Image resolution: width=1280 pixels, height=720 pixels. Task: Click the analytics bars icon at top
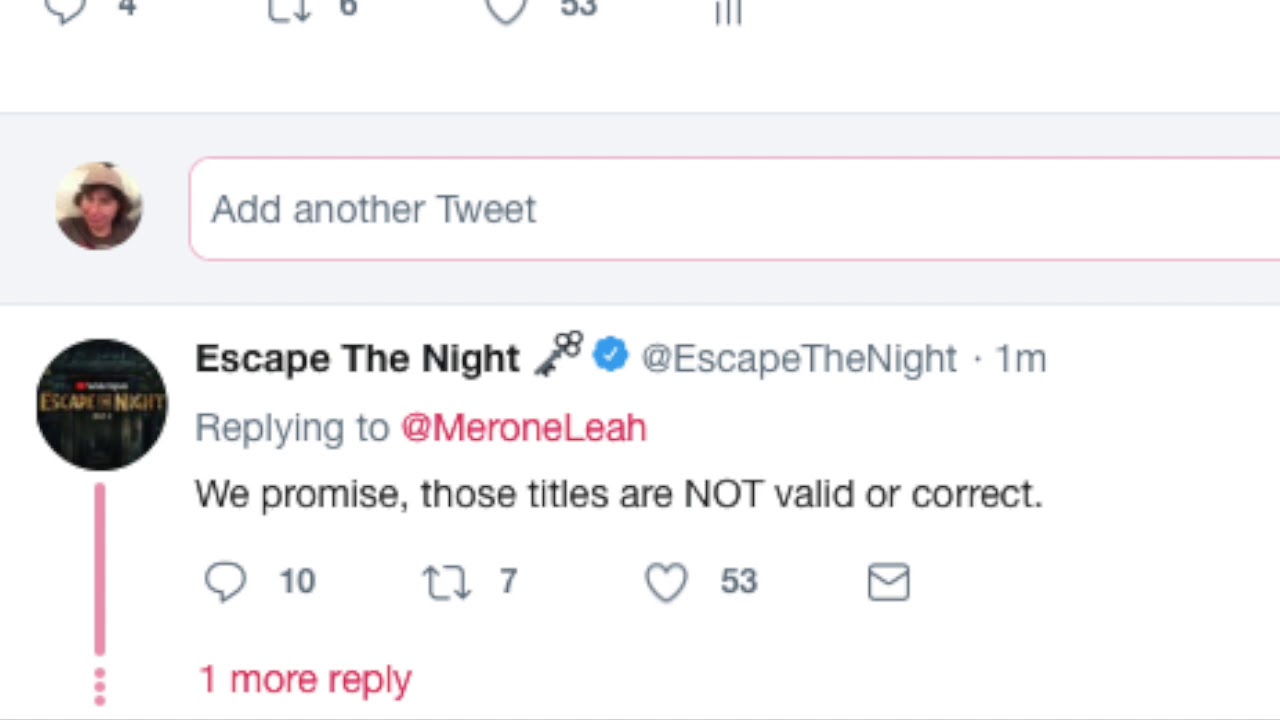728,11
